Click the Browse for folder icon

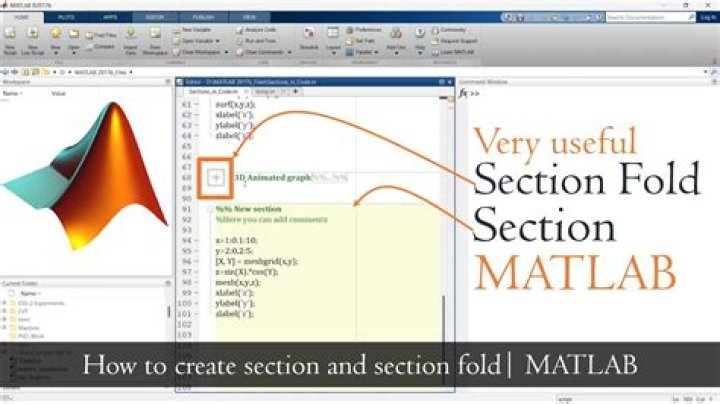tap(36, 72)
